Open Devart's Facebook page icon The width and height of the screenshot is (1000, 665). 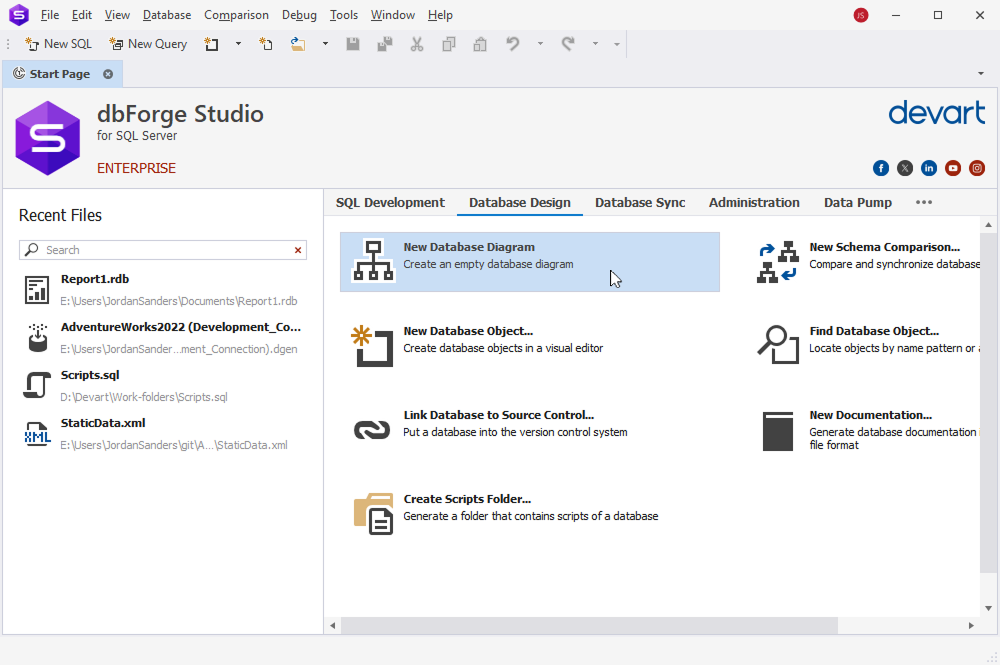(x=881, y=168)
